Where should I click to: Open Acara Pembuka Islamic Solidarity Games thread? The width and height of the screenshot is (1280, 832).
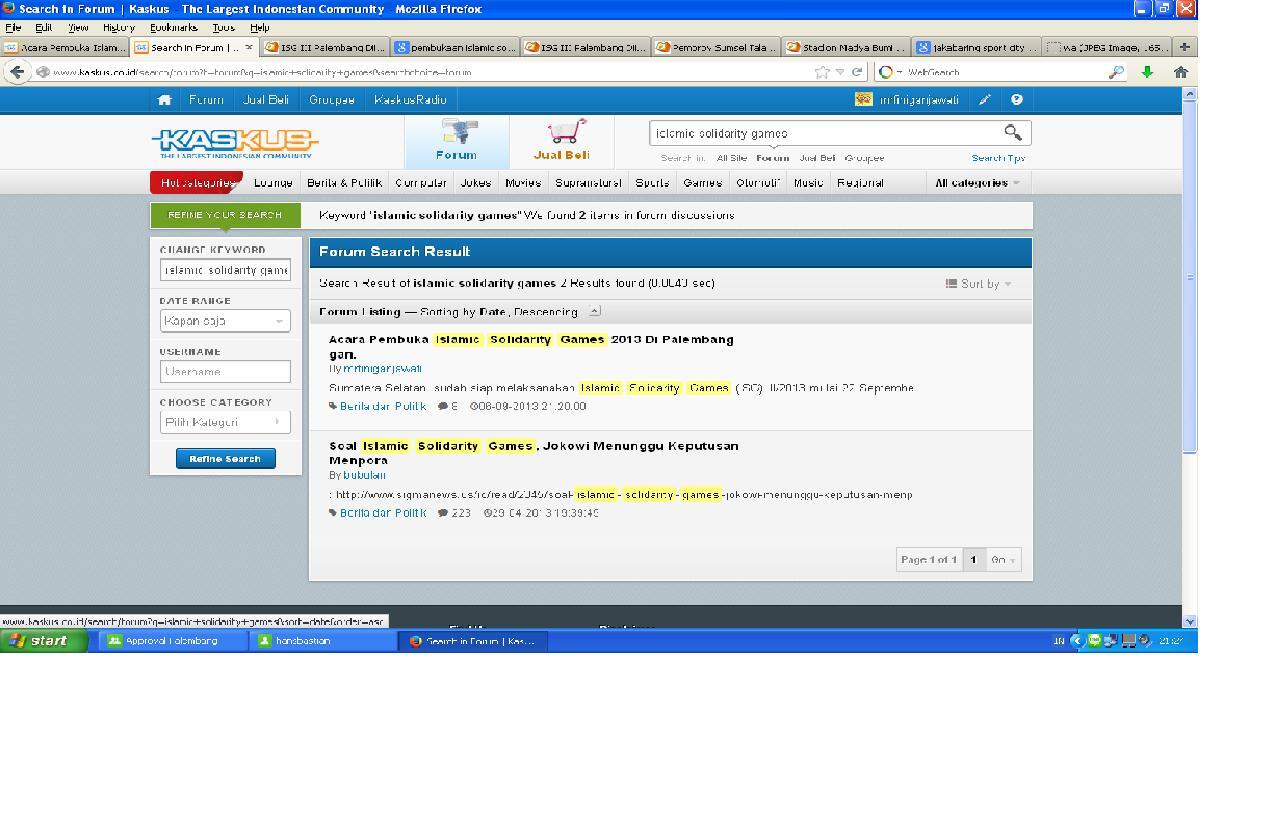(x=531, y=346)
